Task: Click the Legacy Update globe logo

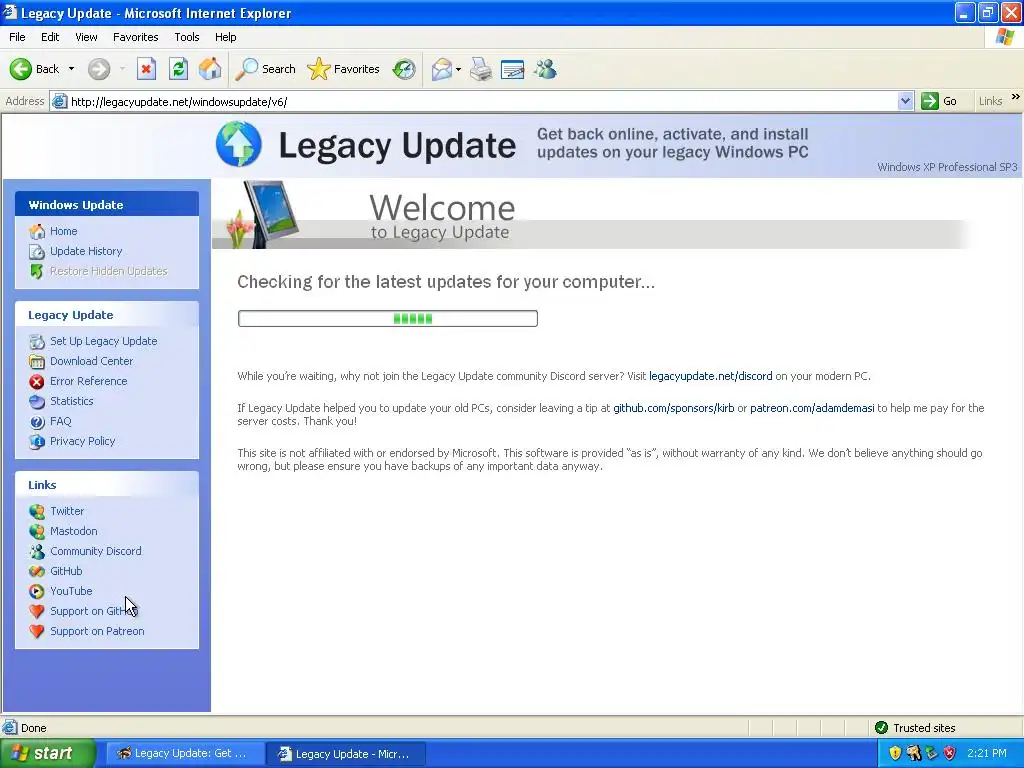Action: point(239,144)
